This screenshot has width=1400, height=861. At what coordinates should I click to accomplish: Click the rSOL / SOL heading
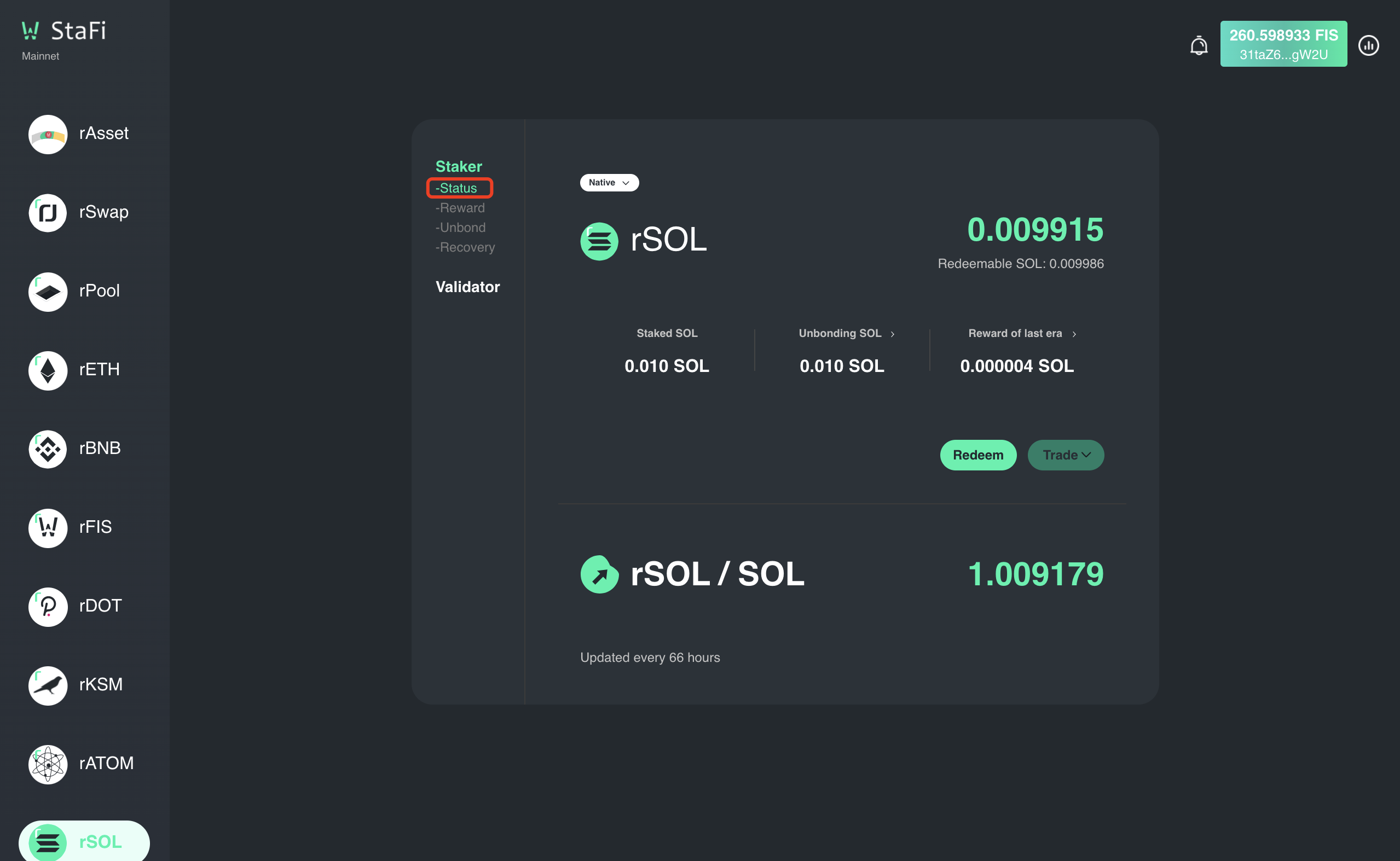718,574
